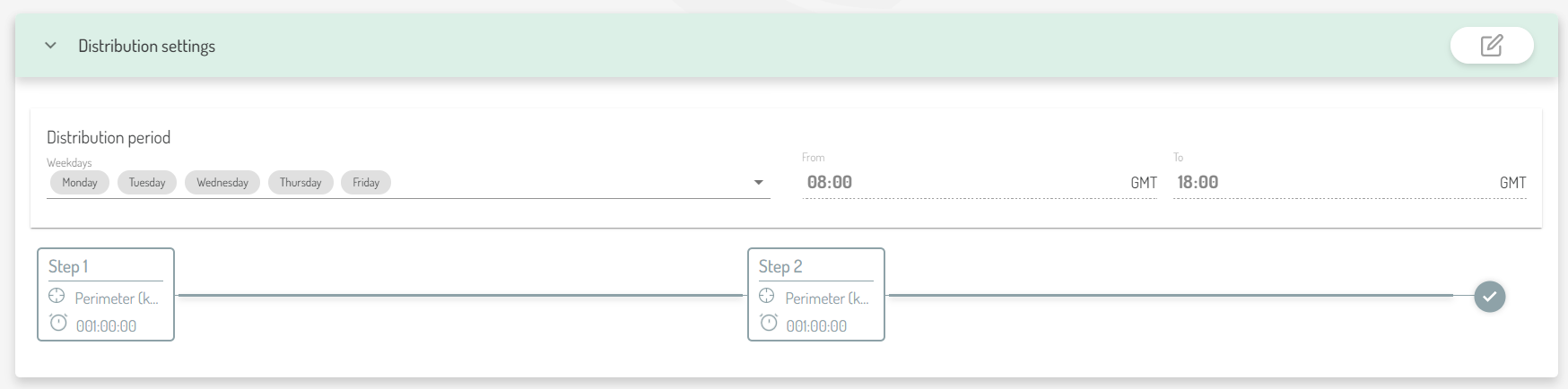Click Step 2 duration 001:00:00
Image resolution: width=1568 pixels, height=389 pixels.
pos(816,326)
